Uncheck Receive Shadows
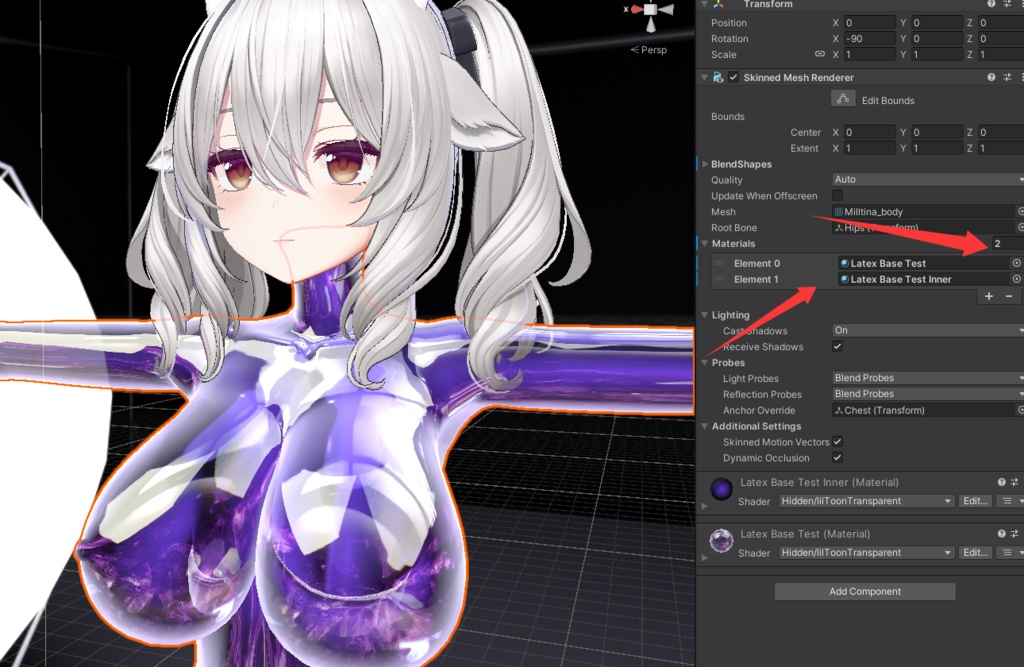 coord(837,346)
